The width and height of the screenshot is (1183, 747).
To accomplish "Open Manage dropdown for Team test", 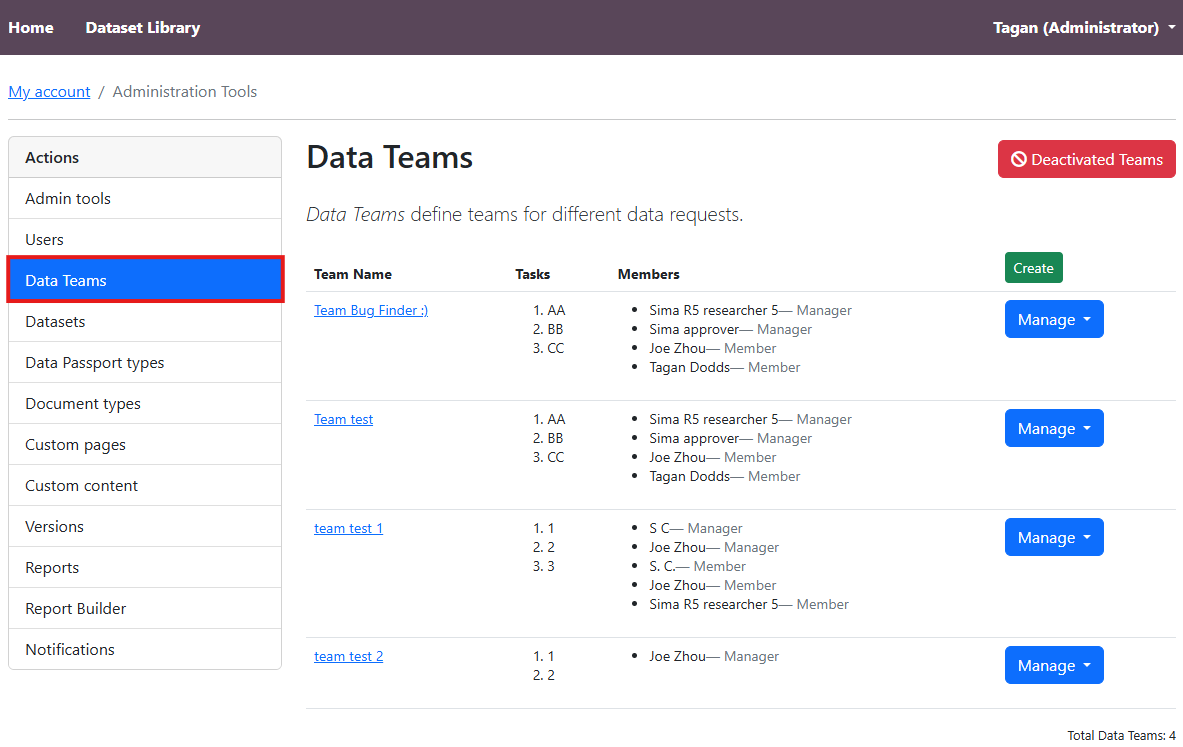I will coord(1054,429).
